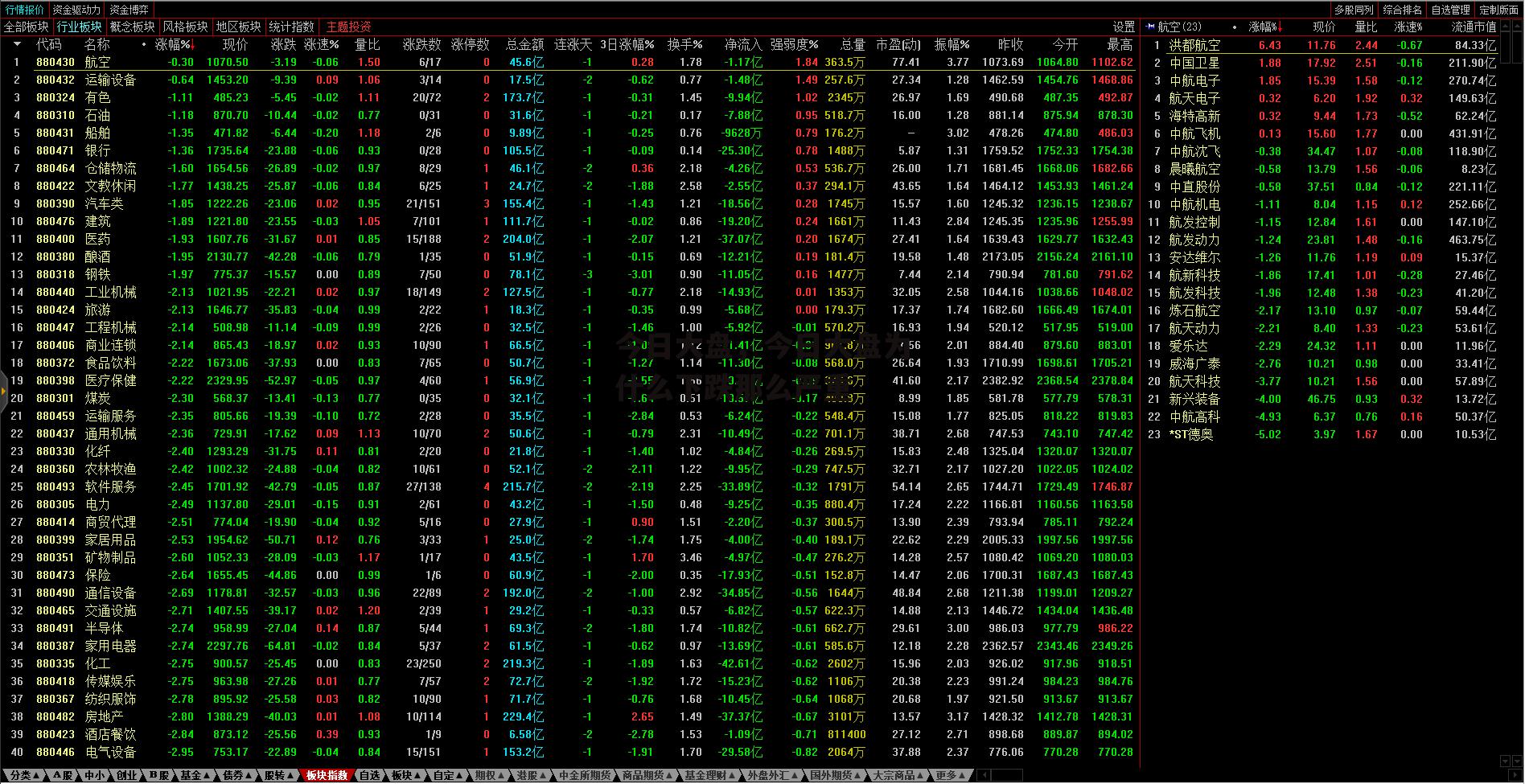Click the header dropdown triangle above row numbers
The image size is (1525, 784).
click(x=17, y=45)
